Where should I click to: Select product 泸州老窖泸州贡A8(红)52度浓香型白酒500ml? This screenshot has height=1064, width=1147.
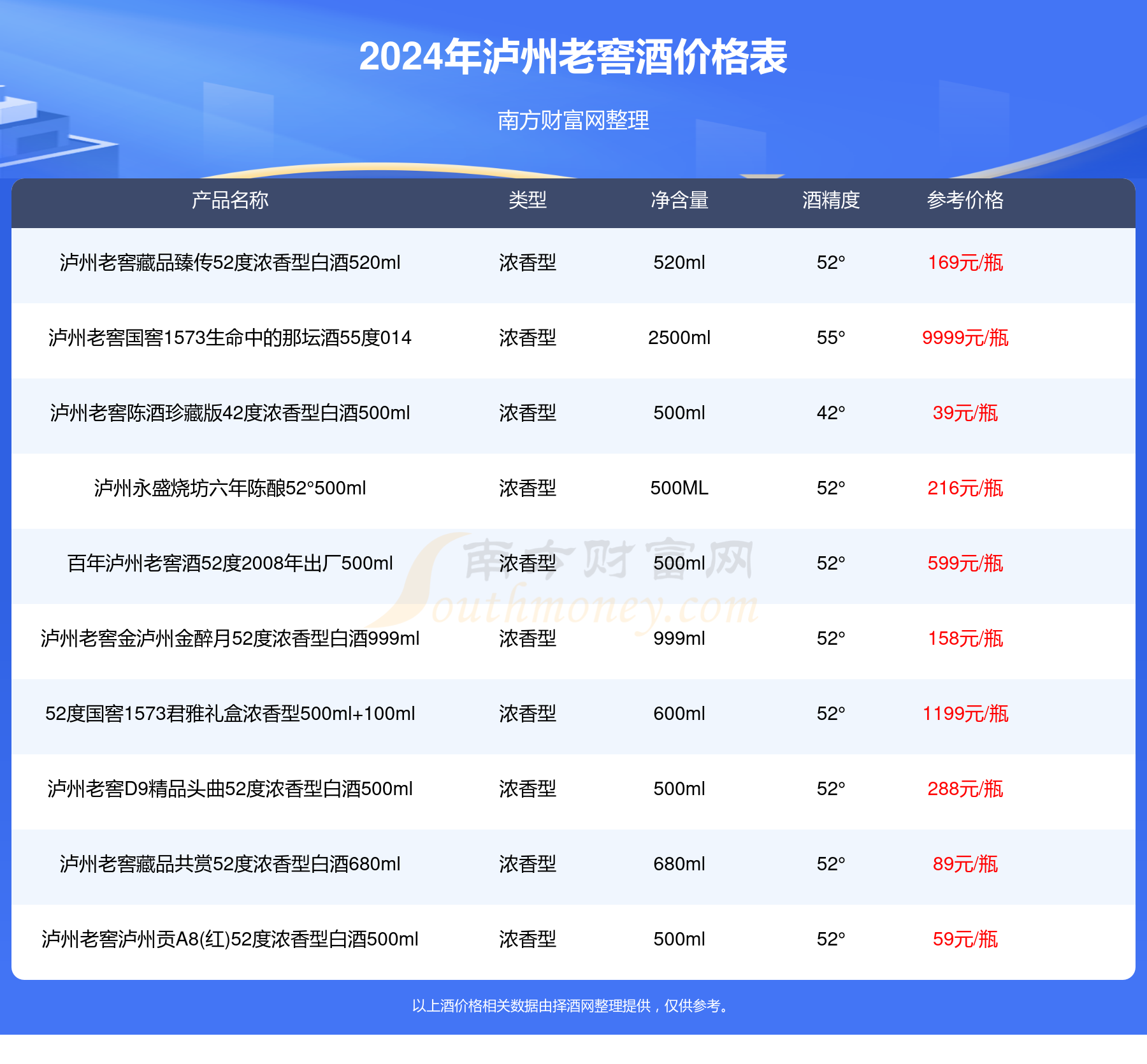(230, 939)
